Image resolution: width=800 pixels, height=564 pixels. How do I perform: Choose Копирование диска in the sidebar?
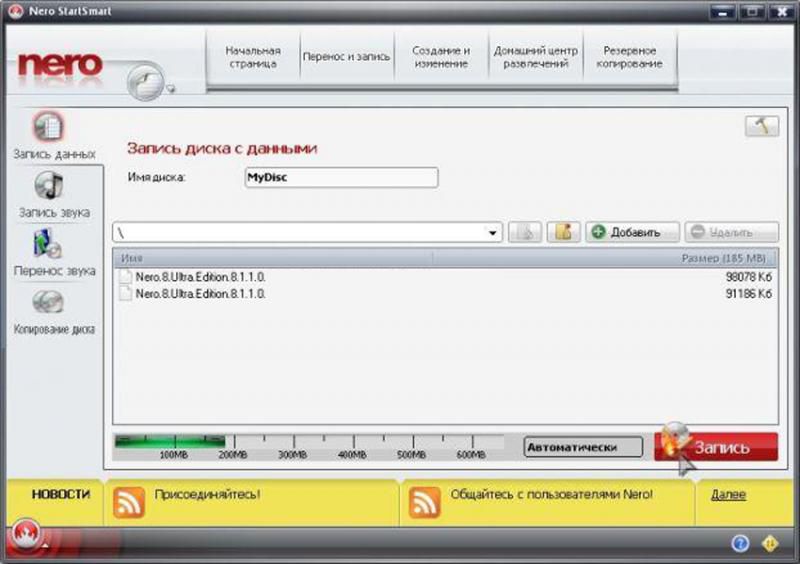click(50, 302)
